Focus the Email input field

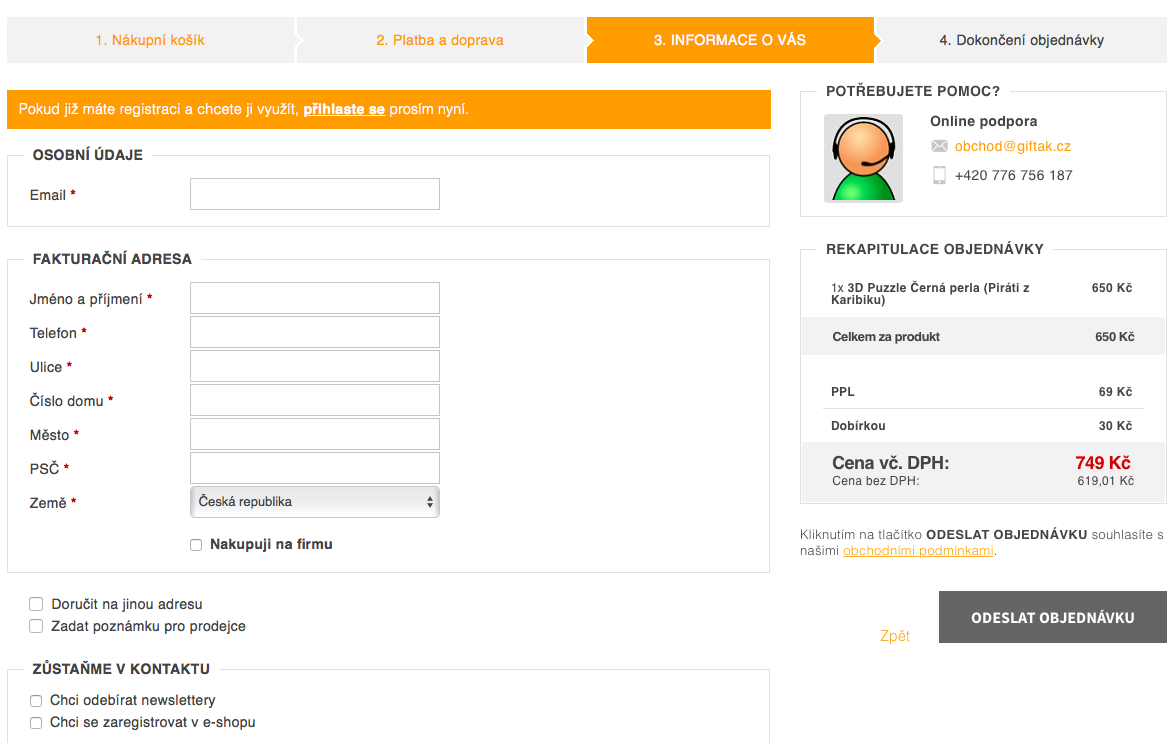point(314,194)
